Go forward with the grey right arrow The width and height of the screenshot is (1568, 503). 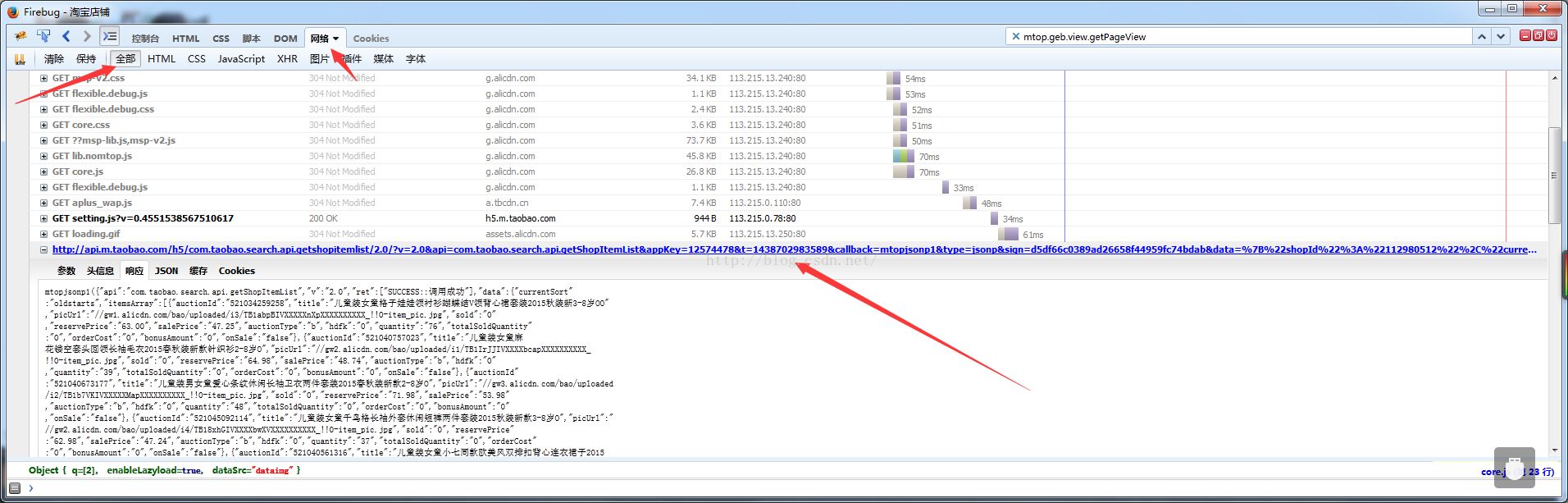click(x=87, y=36)
